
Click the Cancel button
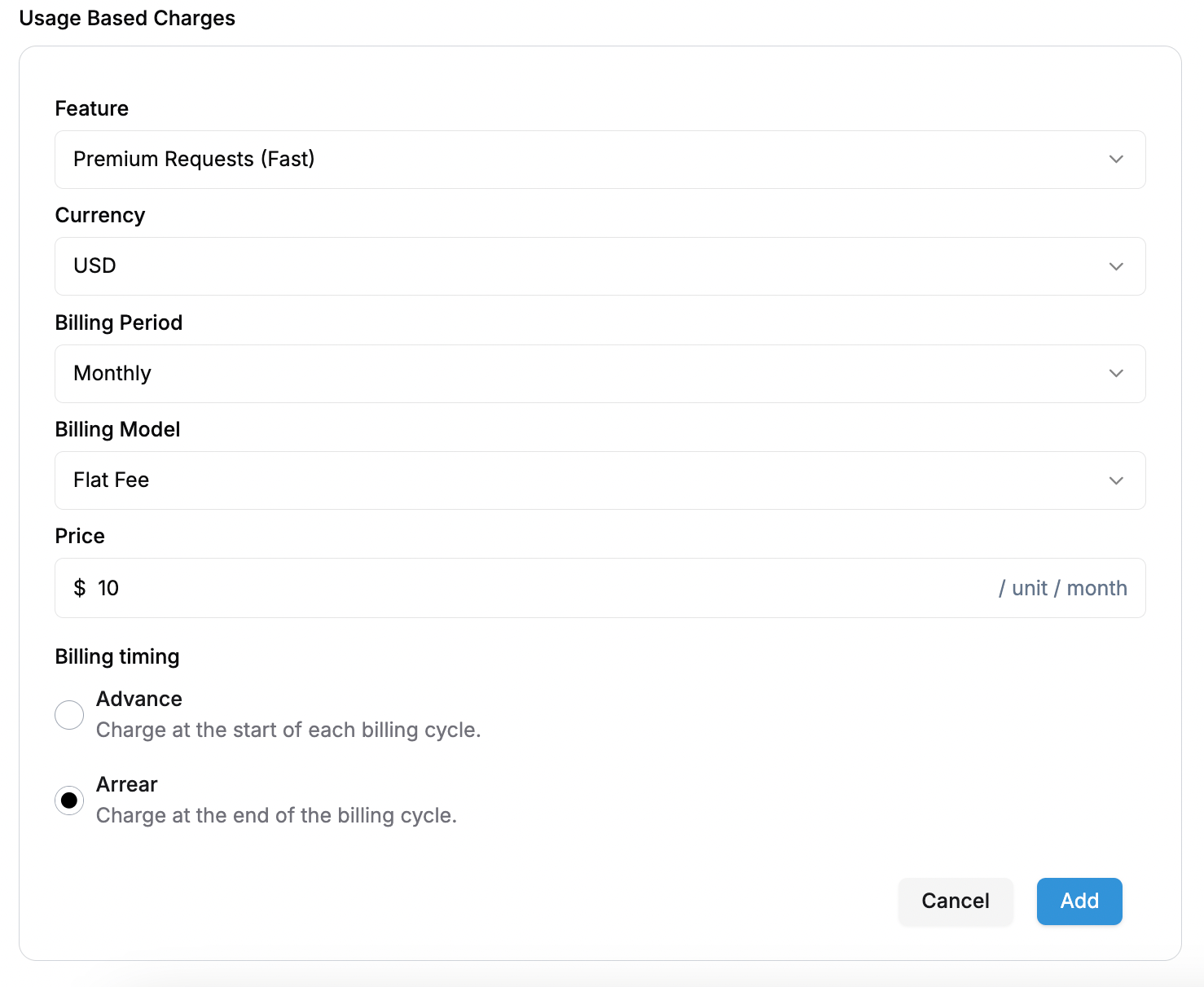tap(956, 901)
